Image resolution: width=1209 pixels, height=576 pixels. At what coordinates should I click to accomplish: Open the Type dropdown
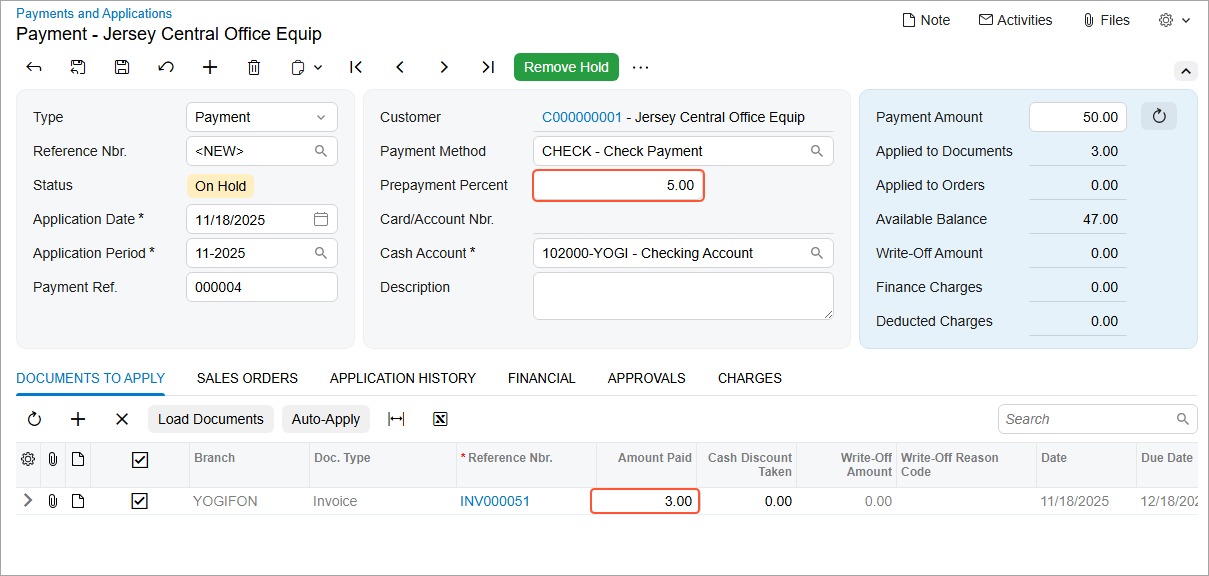tap(262, 117)
